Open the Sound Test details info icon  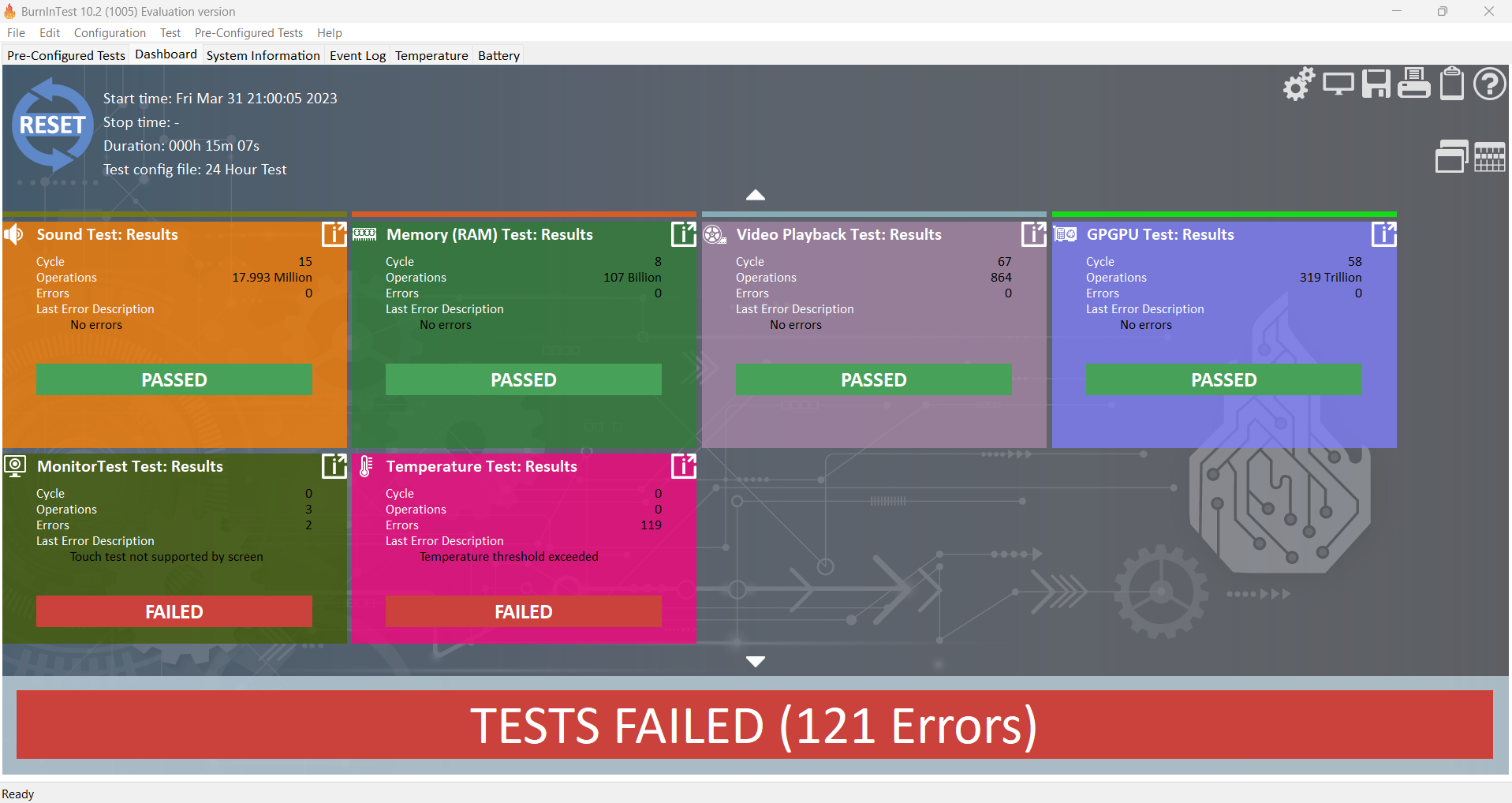pos(334,234)
